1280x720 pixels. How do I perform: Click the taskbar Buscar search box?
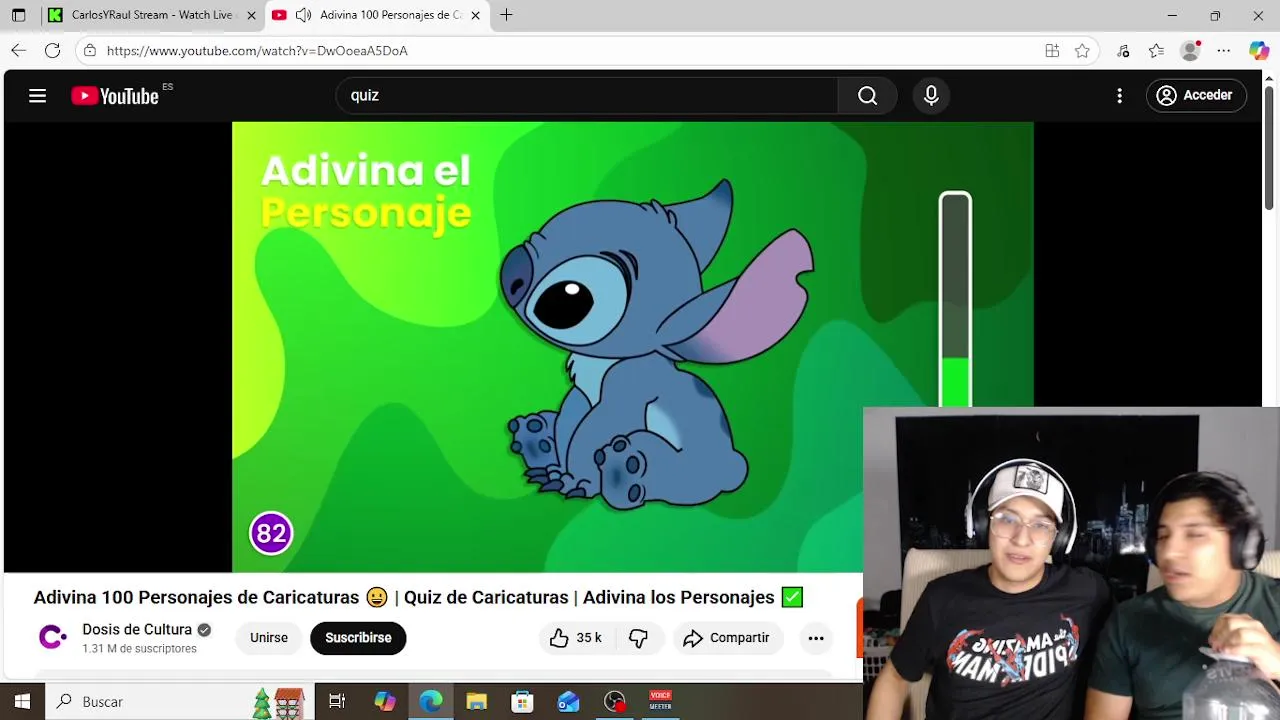[179, 702]
